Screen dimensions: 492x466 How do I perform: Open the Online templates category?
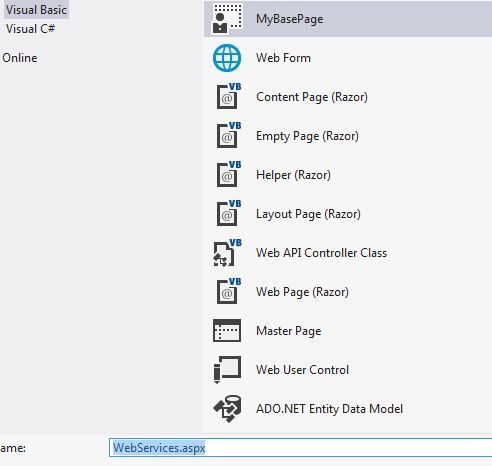[20, 58]
